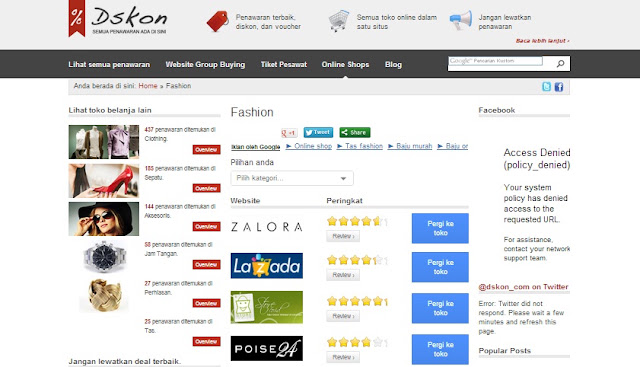640x367 pixels.
Task: Focus the Google custom search field
Action: pos(495,61)
